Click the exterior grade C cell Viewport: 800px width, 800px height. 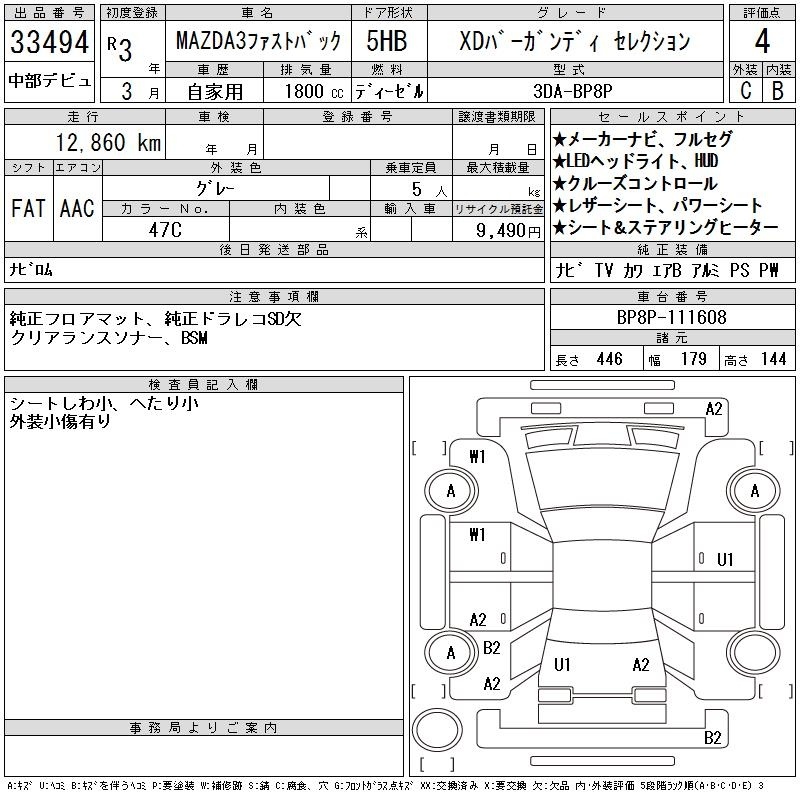tap(745, 89)
